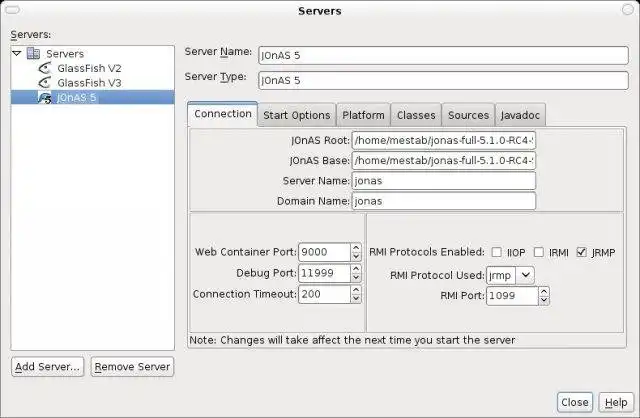The width and height of the screenshot is (640, 418).
Task: Select GlassFish V3 in server list
Action: (89, 83)
